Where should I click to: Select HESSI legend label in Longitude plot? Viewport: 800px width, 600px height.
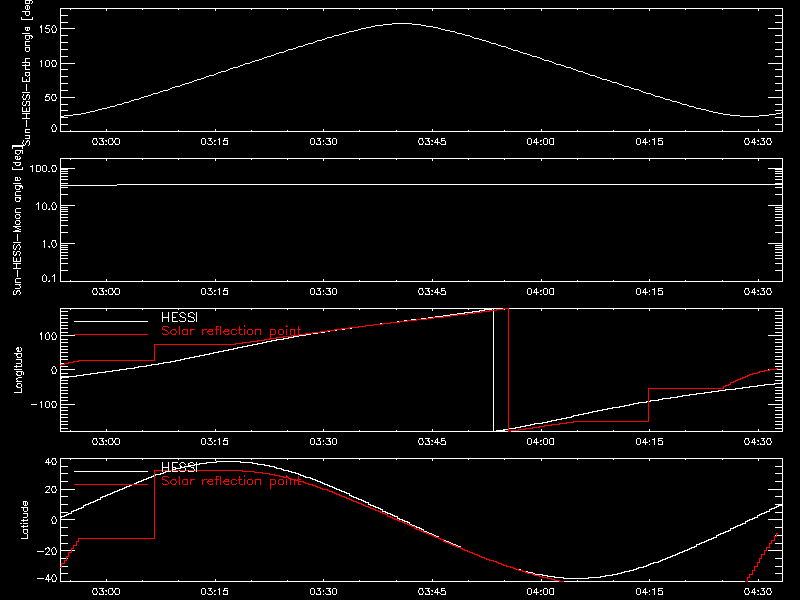click(179, 318)
